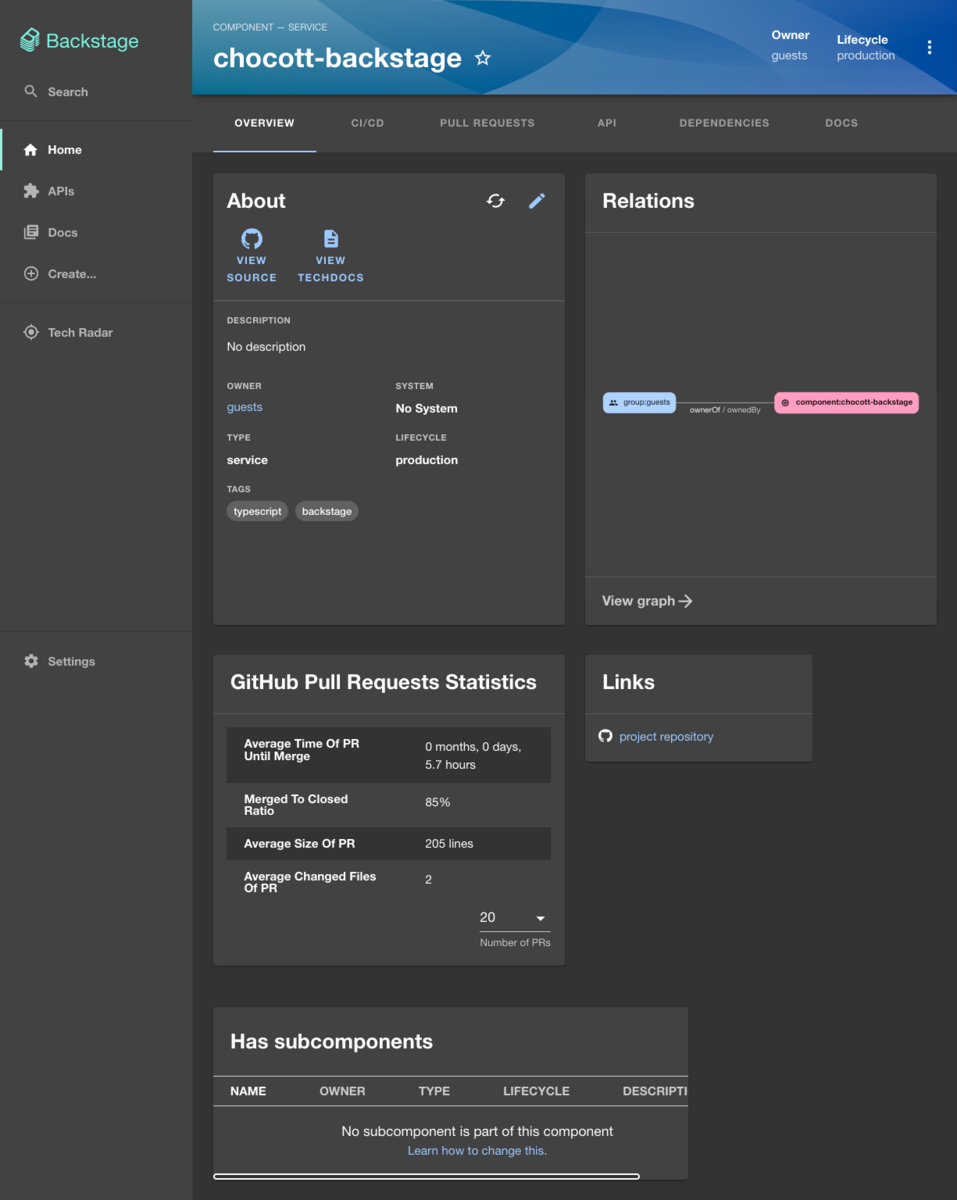The height and width of the screenshot is (1200, 957).
Task: Open the Pull Requests tab
Action: coord(487,123)
